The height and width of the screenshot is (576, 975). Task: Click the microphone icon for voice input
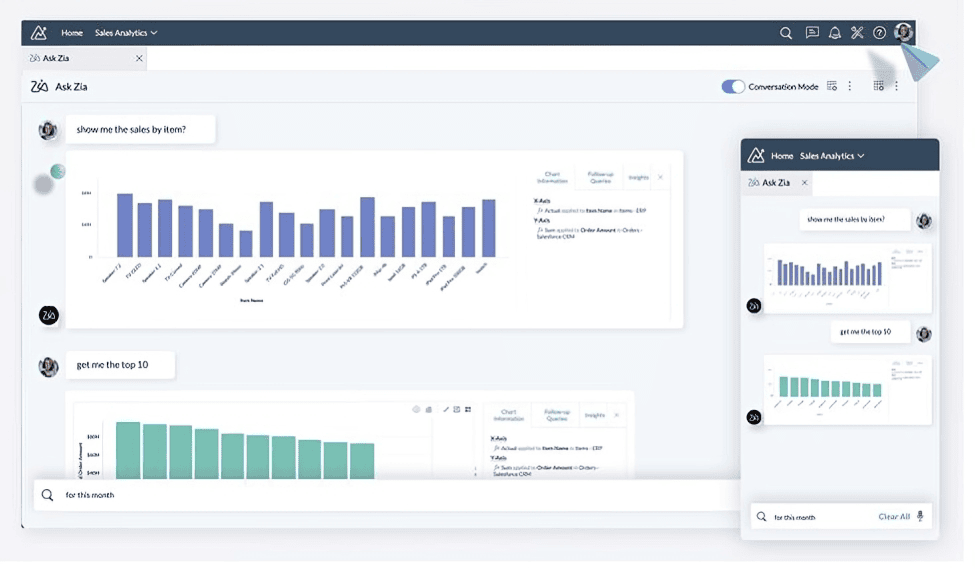pyautogui.click(x=918, y=516)
